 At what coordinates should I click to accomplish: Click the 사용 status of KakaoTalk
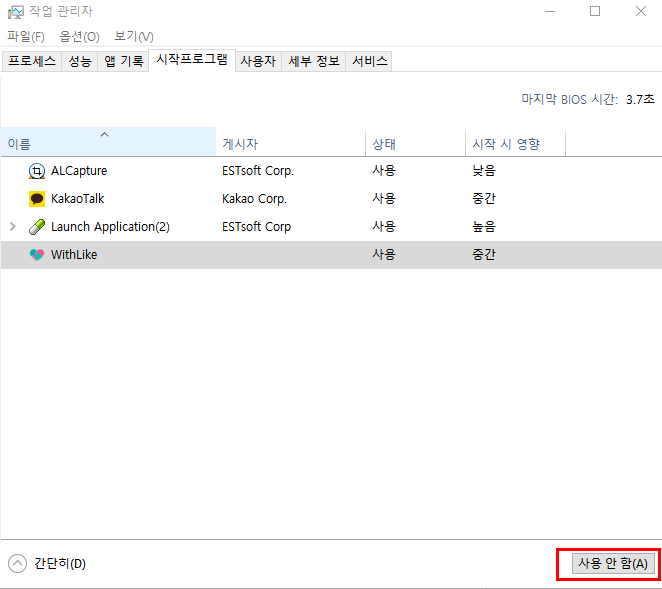pos(384,199)
